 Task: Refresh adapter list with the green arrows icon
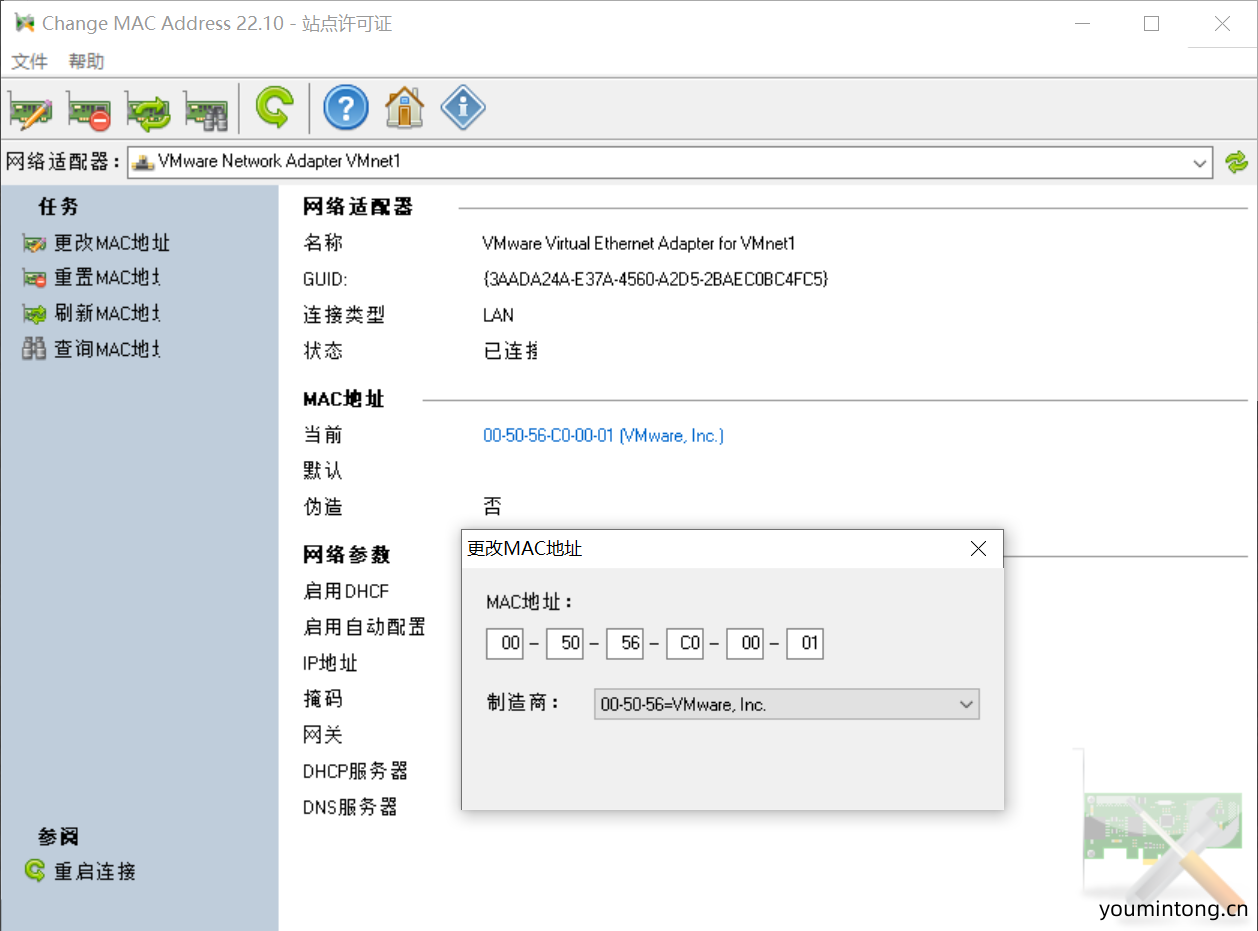click(1237, 162)
